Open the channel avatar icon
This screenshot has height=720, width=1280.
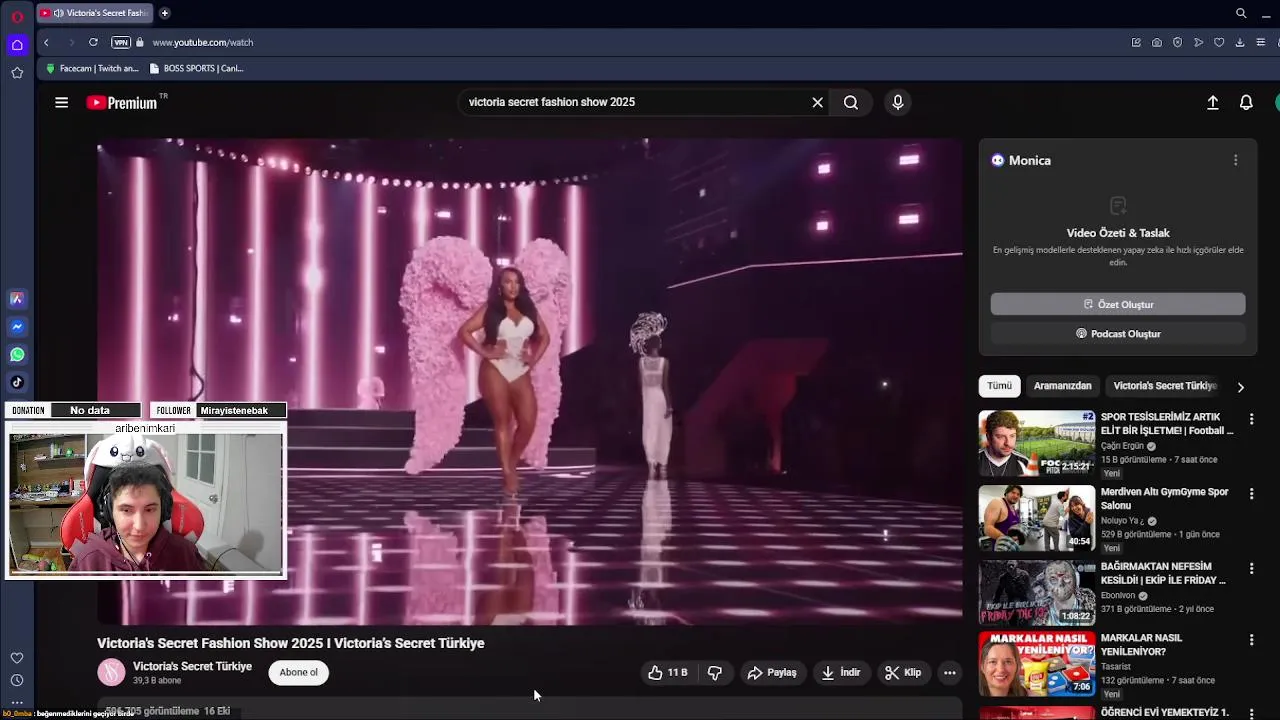(111, 672)
